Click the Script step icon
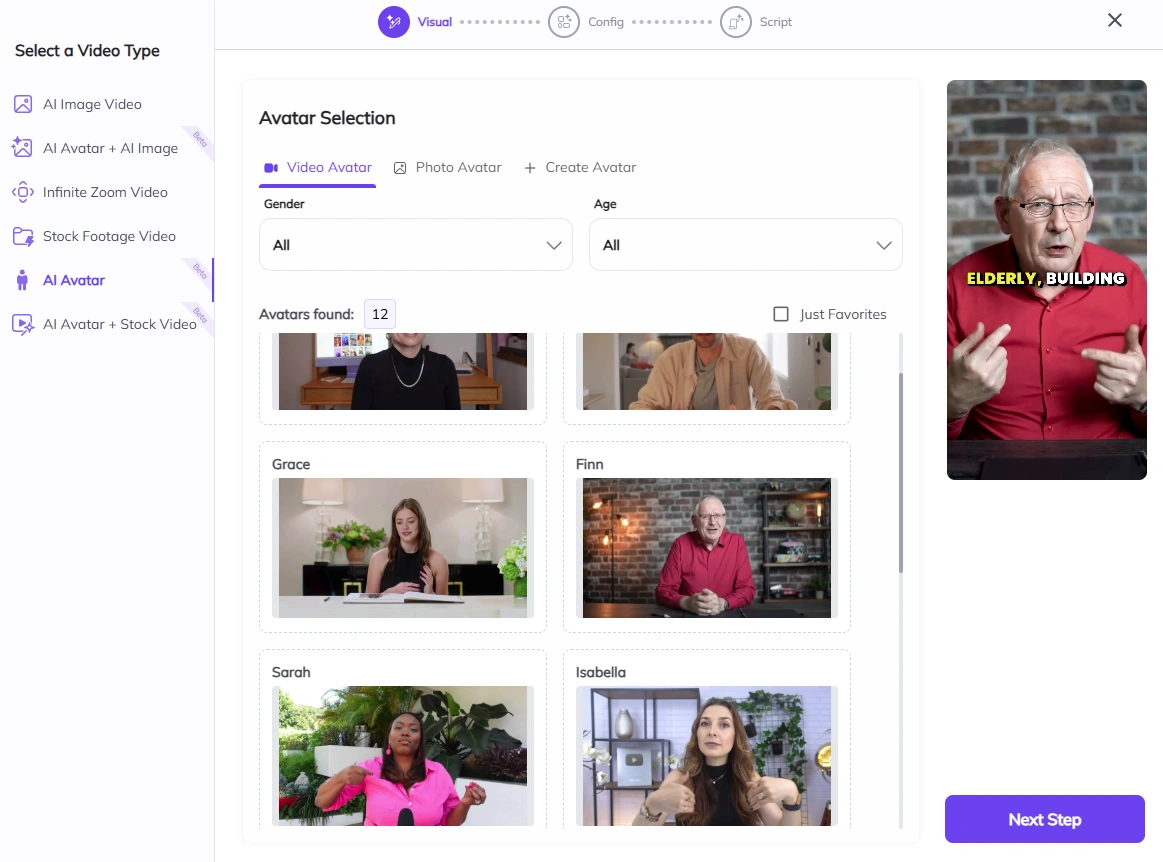 click(x=736, y=22)
